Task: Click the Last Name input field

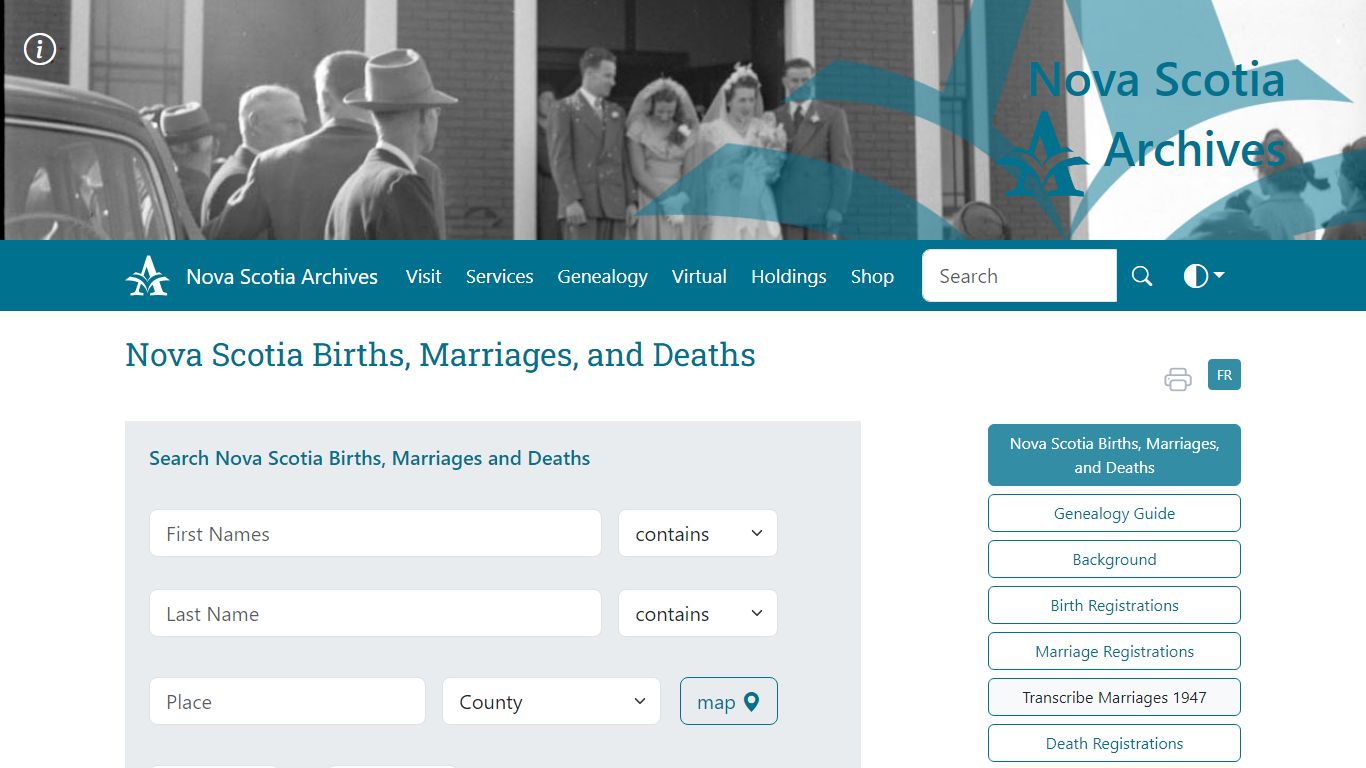Action: point(375,614)
